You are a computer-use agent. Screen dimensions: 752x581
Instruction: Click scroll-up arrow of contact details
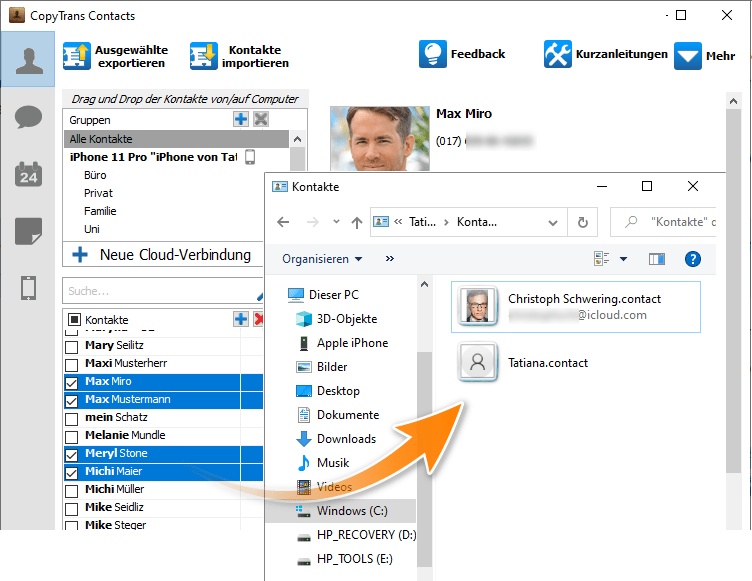733,101
